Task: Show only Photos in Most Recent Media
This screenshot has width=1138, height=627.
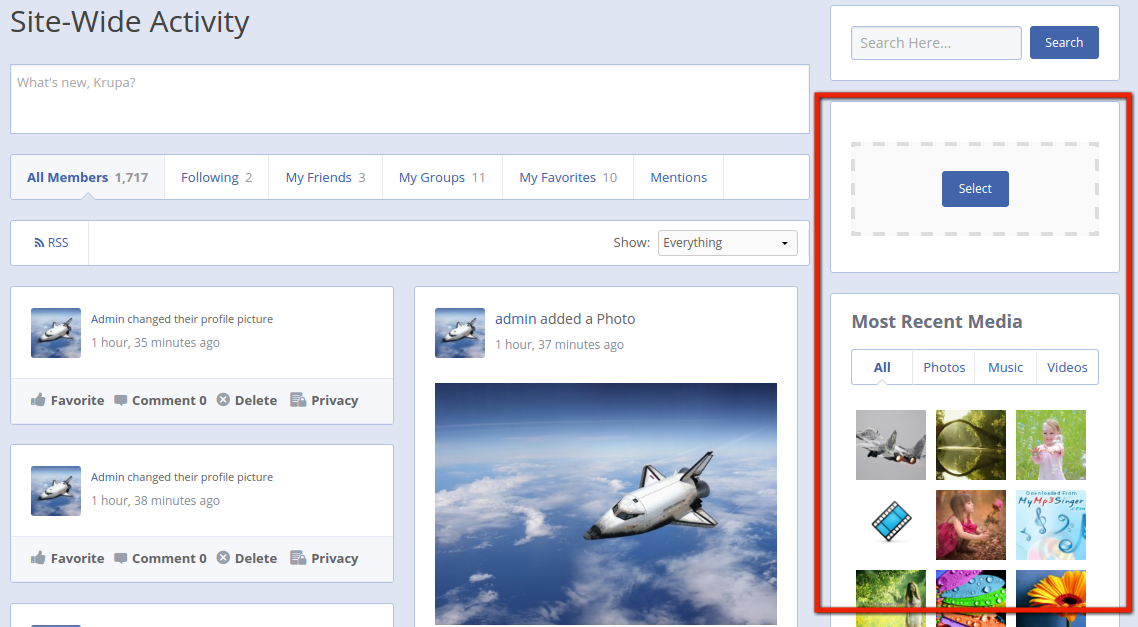Action: (x=943, y=367)
